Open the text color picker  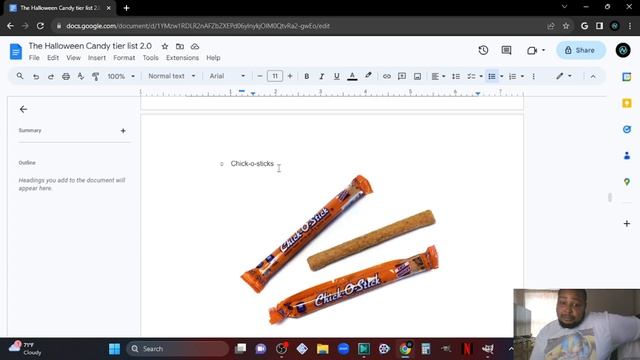[352, 76]
